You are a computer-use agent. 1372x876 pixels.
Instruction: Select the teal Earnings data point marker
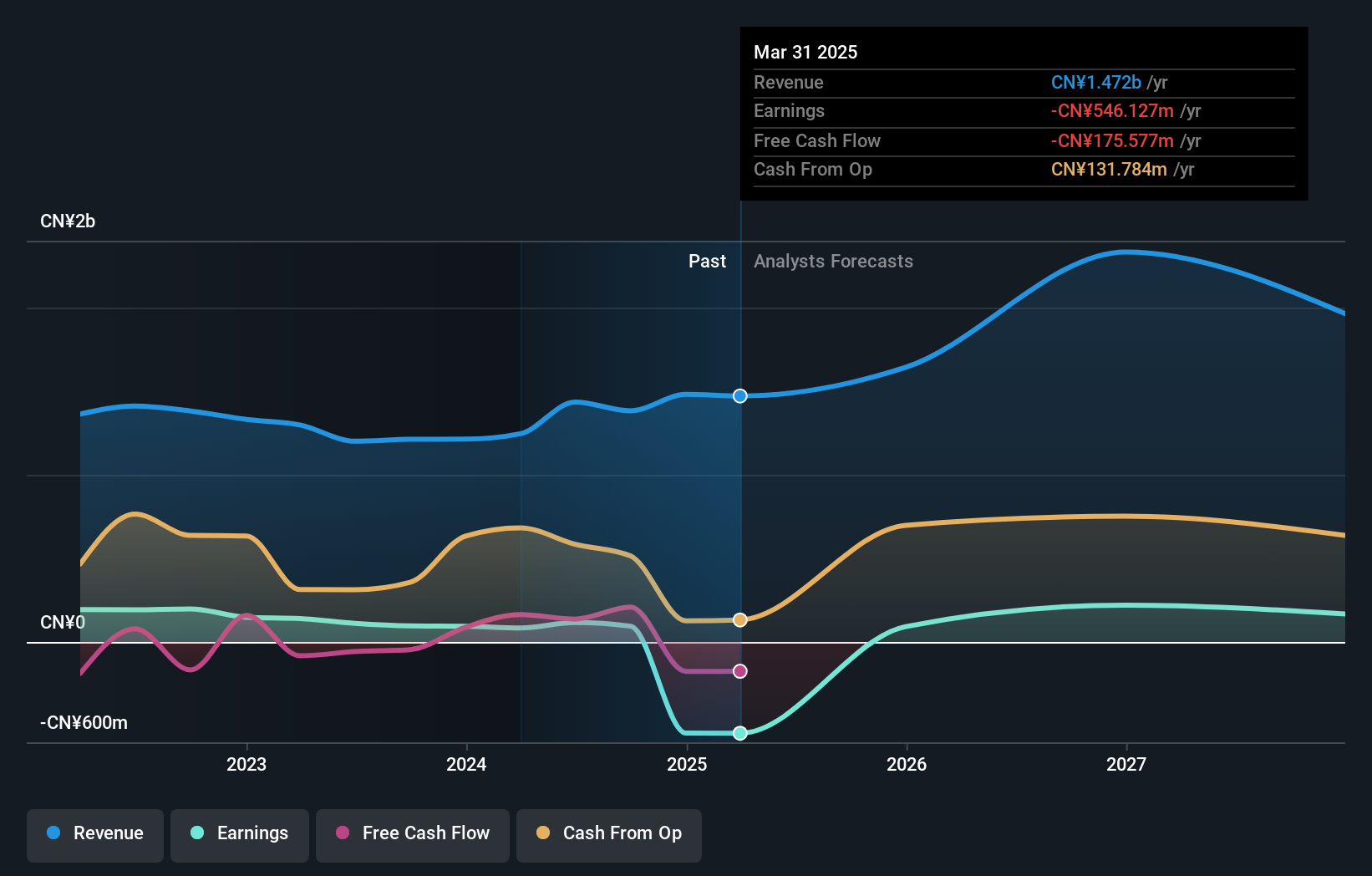click(740, 733)
